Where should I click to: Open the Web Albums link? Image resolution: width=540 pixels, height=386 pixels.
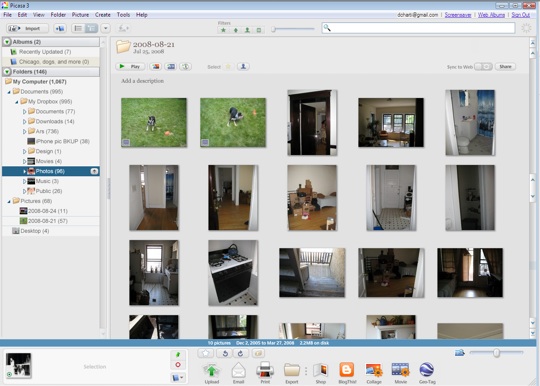[491, 15]
